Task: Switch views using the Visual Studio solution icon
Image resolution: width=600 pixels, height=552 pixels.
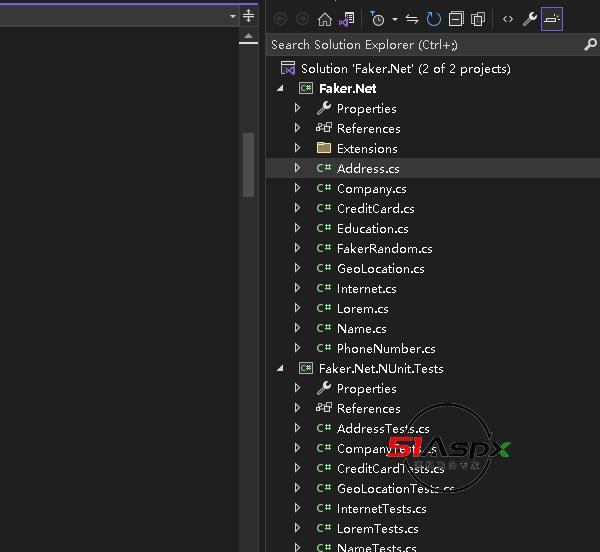Action: point(346,19)
